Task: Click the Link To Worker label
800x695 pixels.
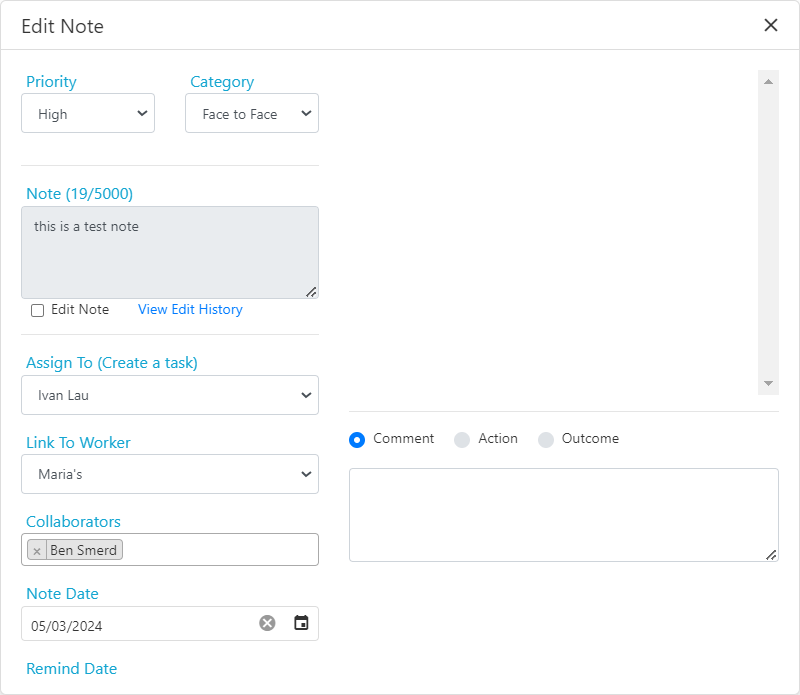Action: tap(78, 442)
